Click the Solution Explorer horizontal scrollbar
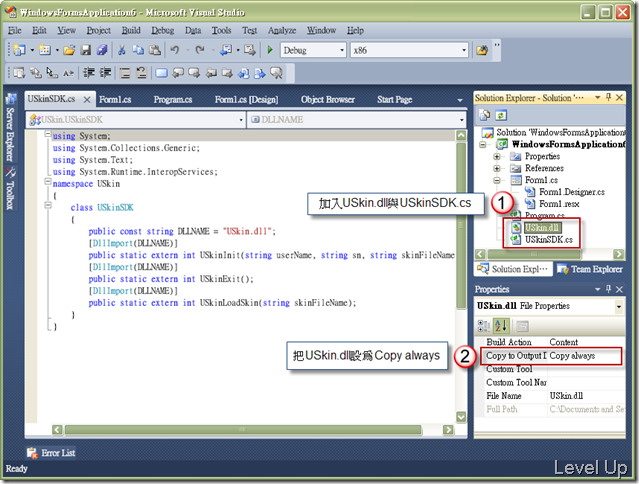This screenshot has width=639, height=484. pyautogui.click(x=549, y=254)
